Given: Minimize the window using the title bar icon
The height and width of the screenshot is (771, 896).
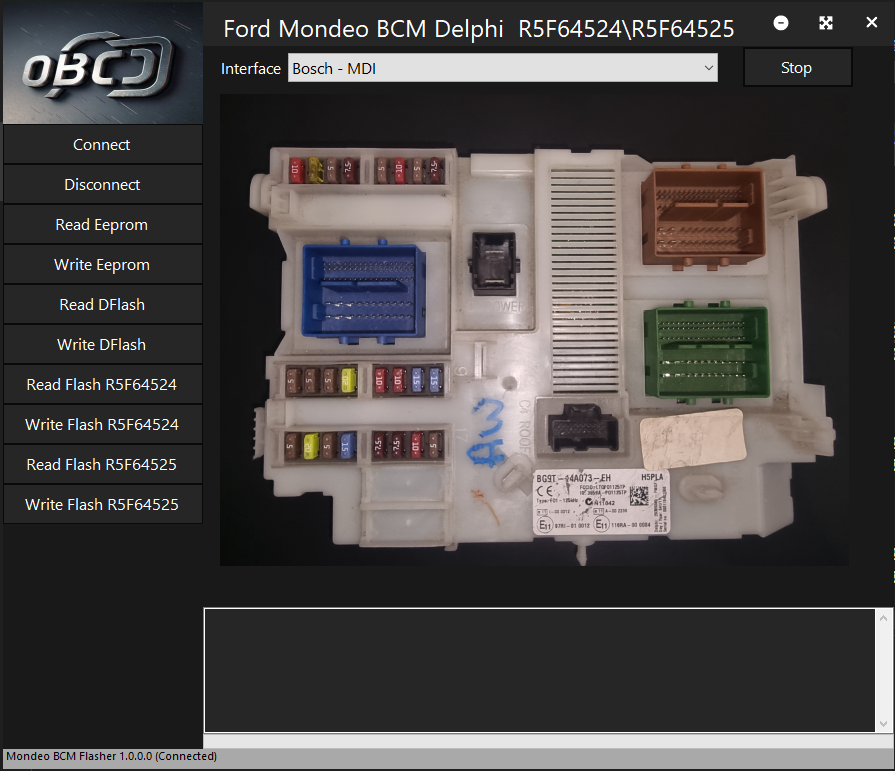Looking at the screenshot, I should [x=781, y=23].
